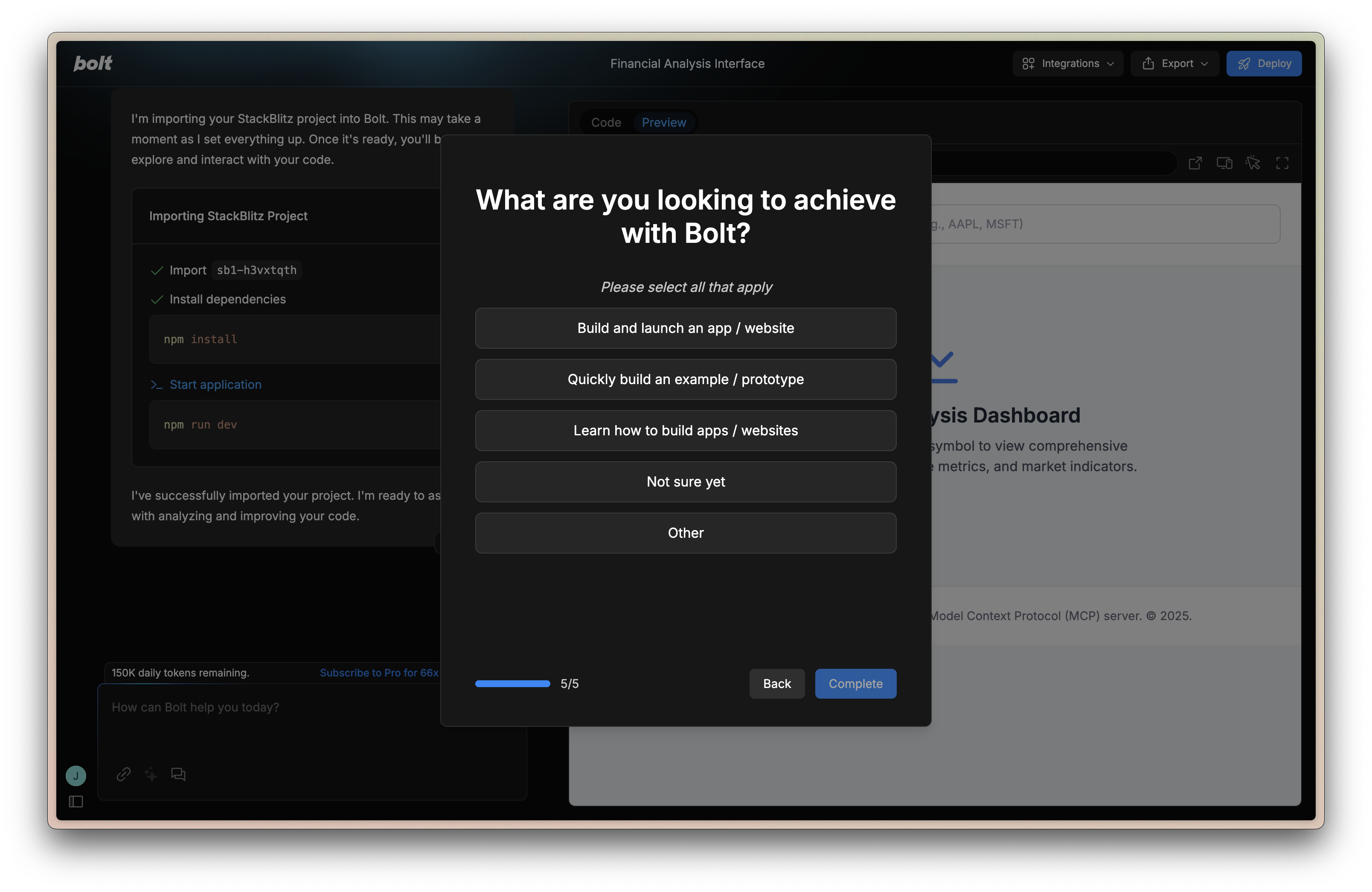The image size is (1372, 892).
Task: Open preview in new tab icon
Action: [x=1195, y=163]
